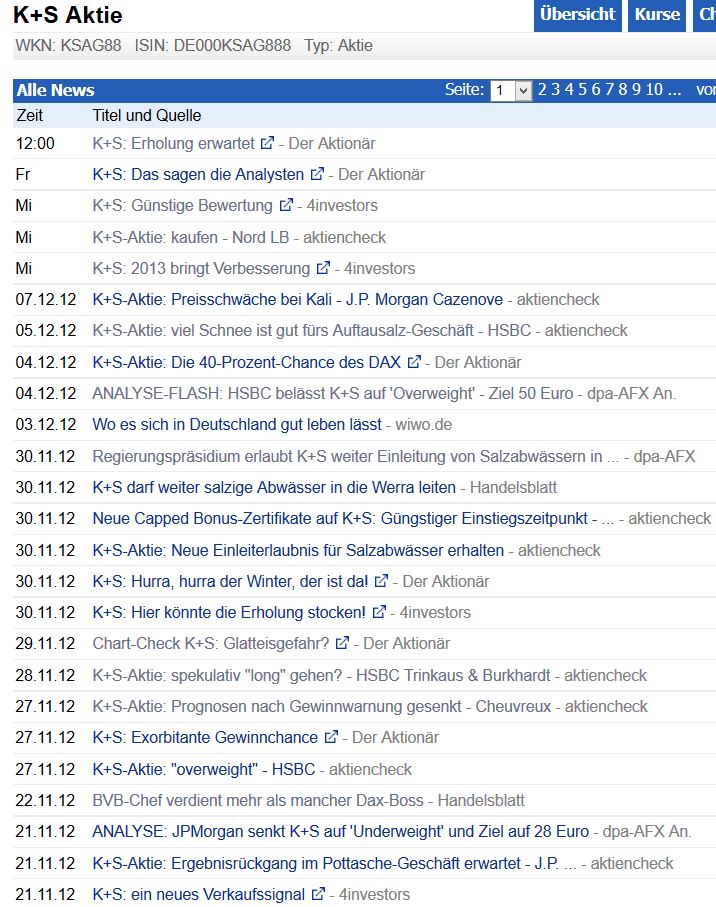Viewport: 716px width, 907px height.
Task: Go to news page 2
Action: 543,90
